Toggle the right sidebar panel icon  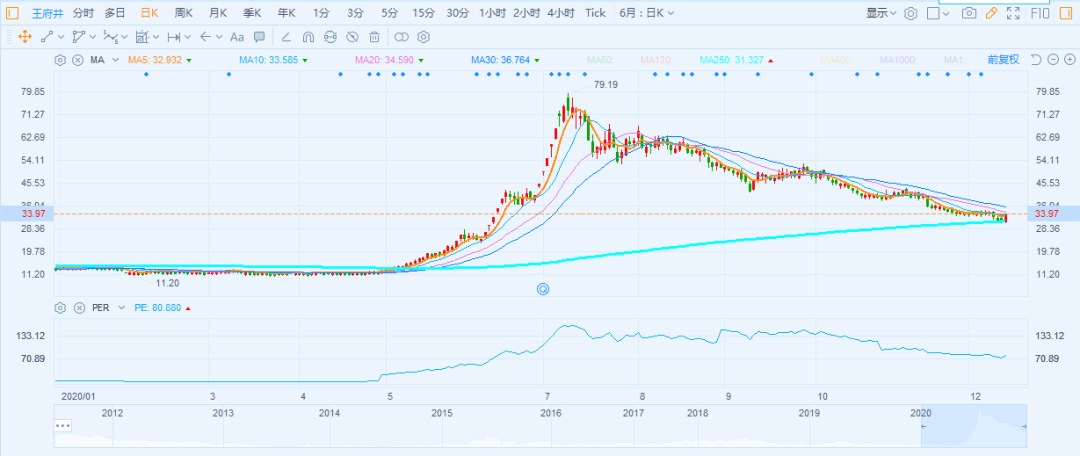coord(1066,13)
